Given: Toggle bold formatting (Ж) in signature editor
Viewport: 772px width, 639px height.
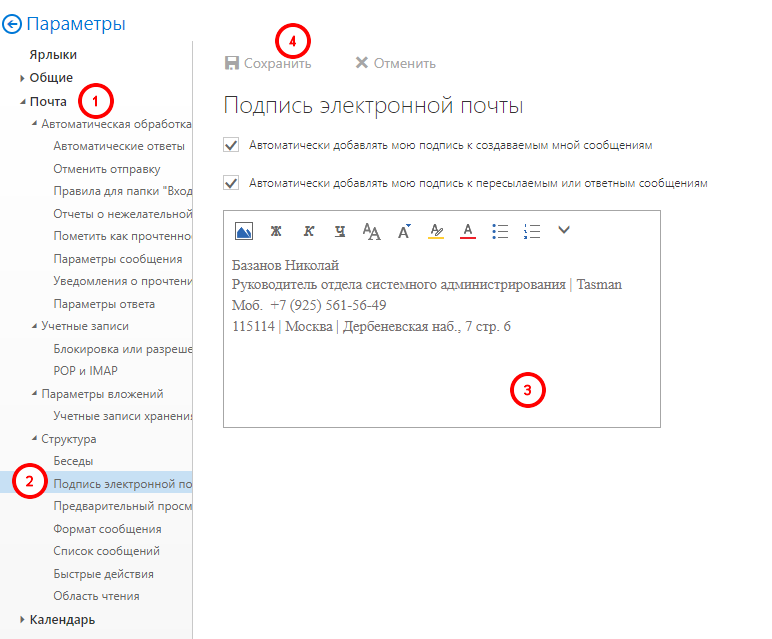Looking at the screenshot, I should click(x=276, y=231).
